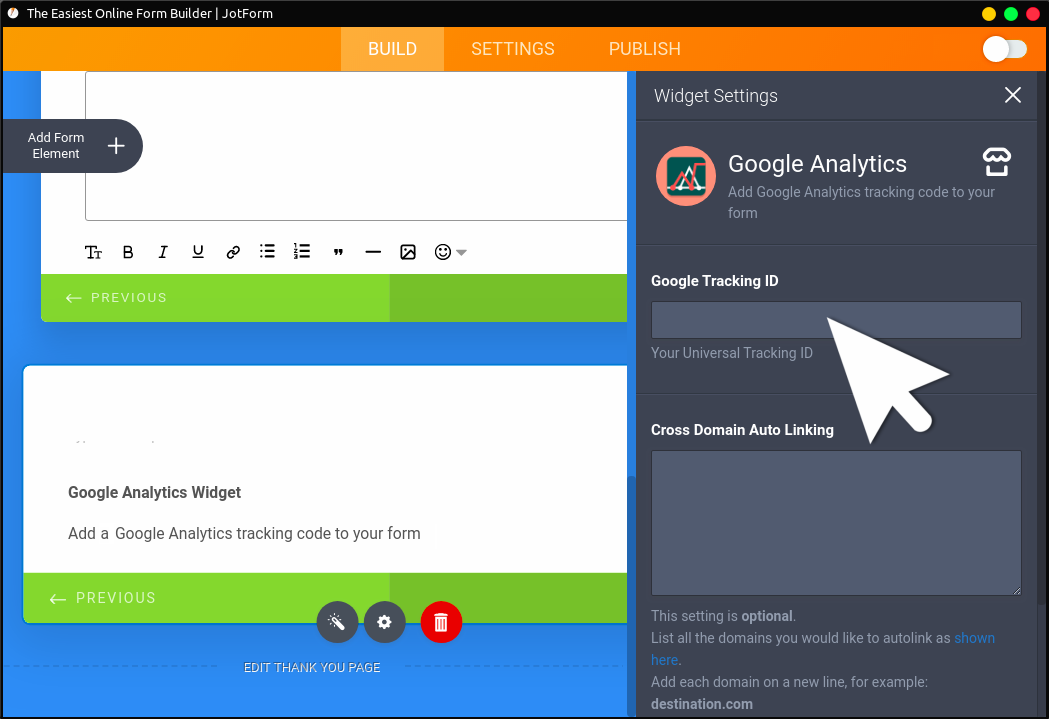
Task: Switch to the Publish tab
Action: point(644,49)
